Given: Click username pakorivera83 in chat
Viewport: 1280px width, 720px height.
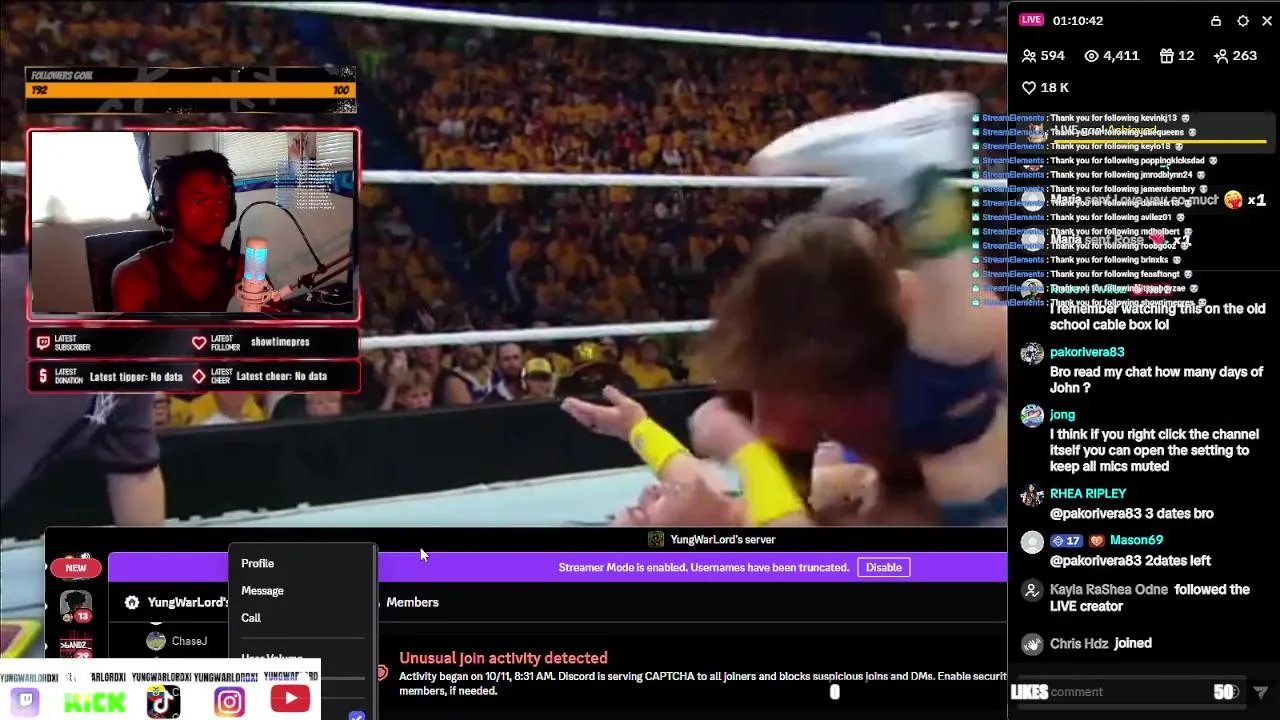Looking at the screenshot, I should pos(1087,352).
